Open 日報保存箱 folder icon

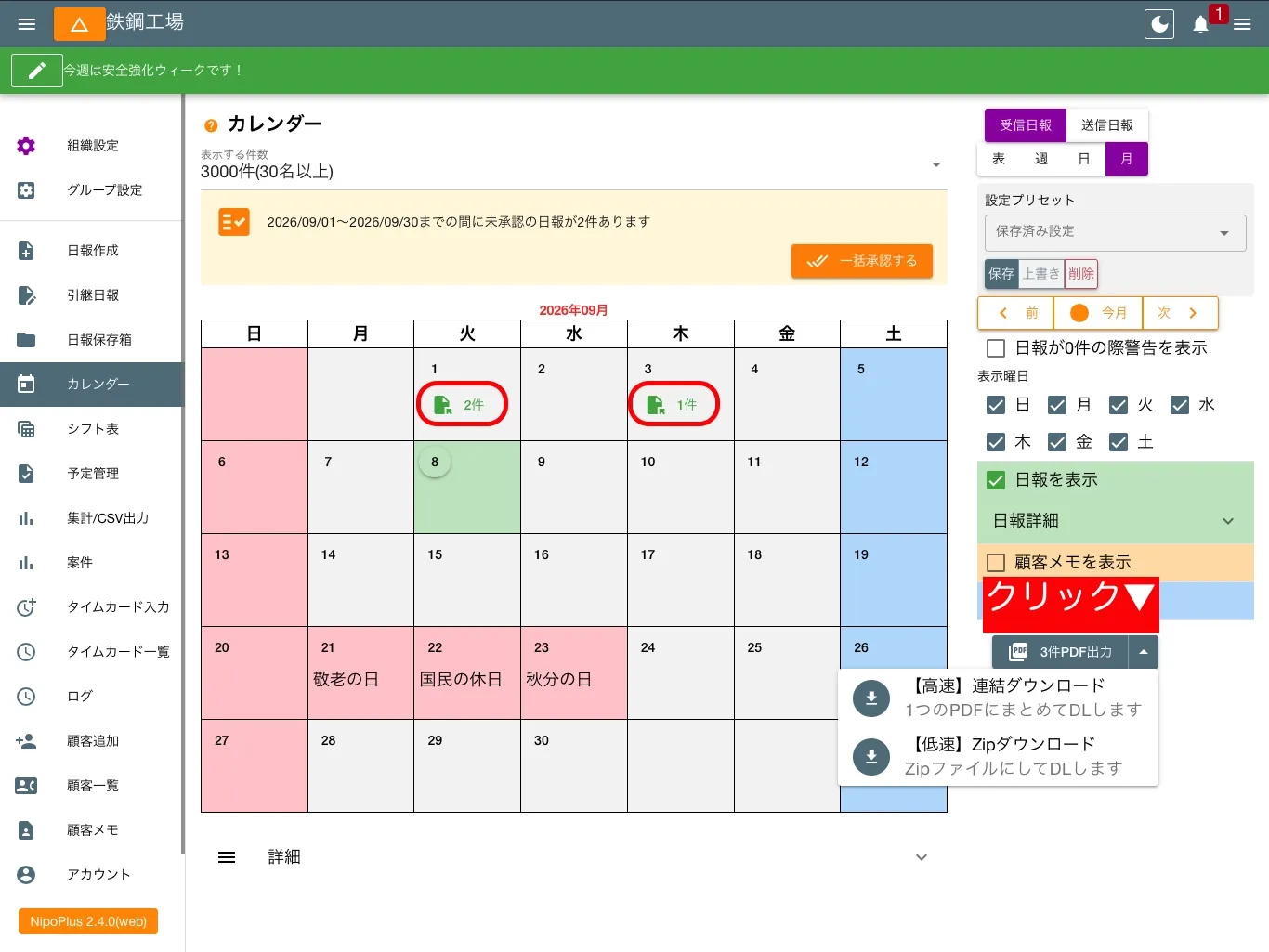26,340
